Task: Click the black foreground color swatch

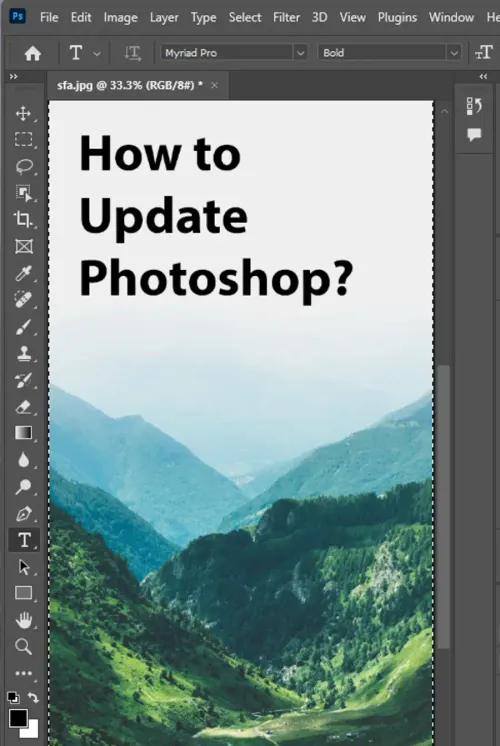Action: click(x=17, y=717)
